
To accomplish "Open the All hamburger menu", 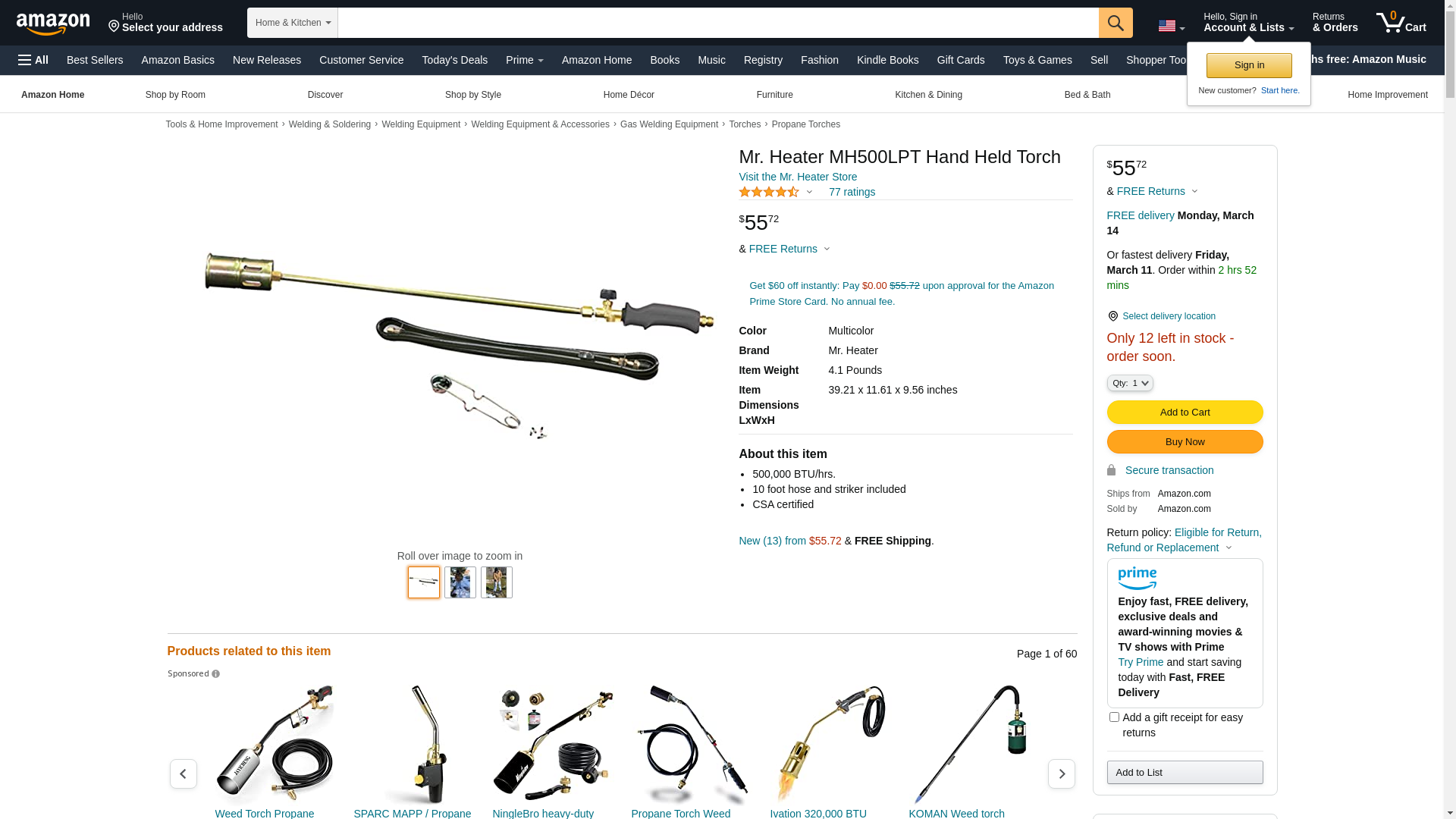I will point(33,60).
